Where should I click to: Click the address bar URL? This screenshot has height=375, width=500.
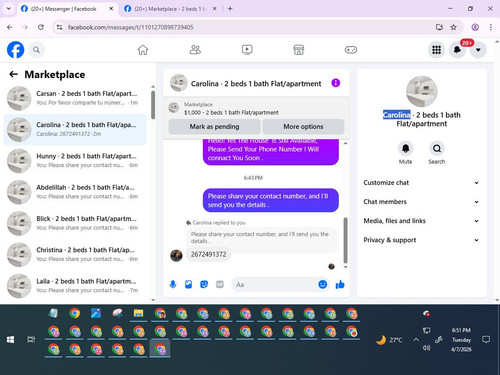(x=131, y=27)
